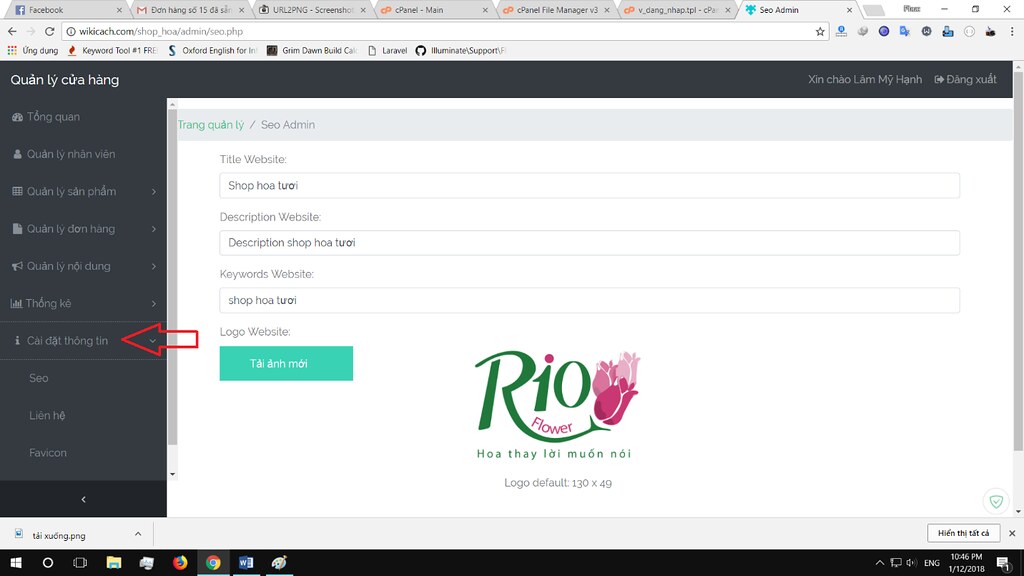Switch to the cPanel - Main tab
This screenshot has width=1024, height=576.
click(x=434, y=10)
